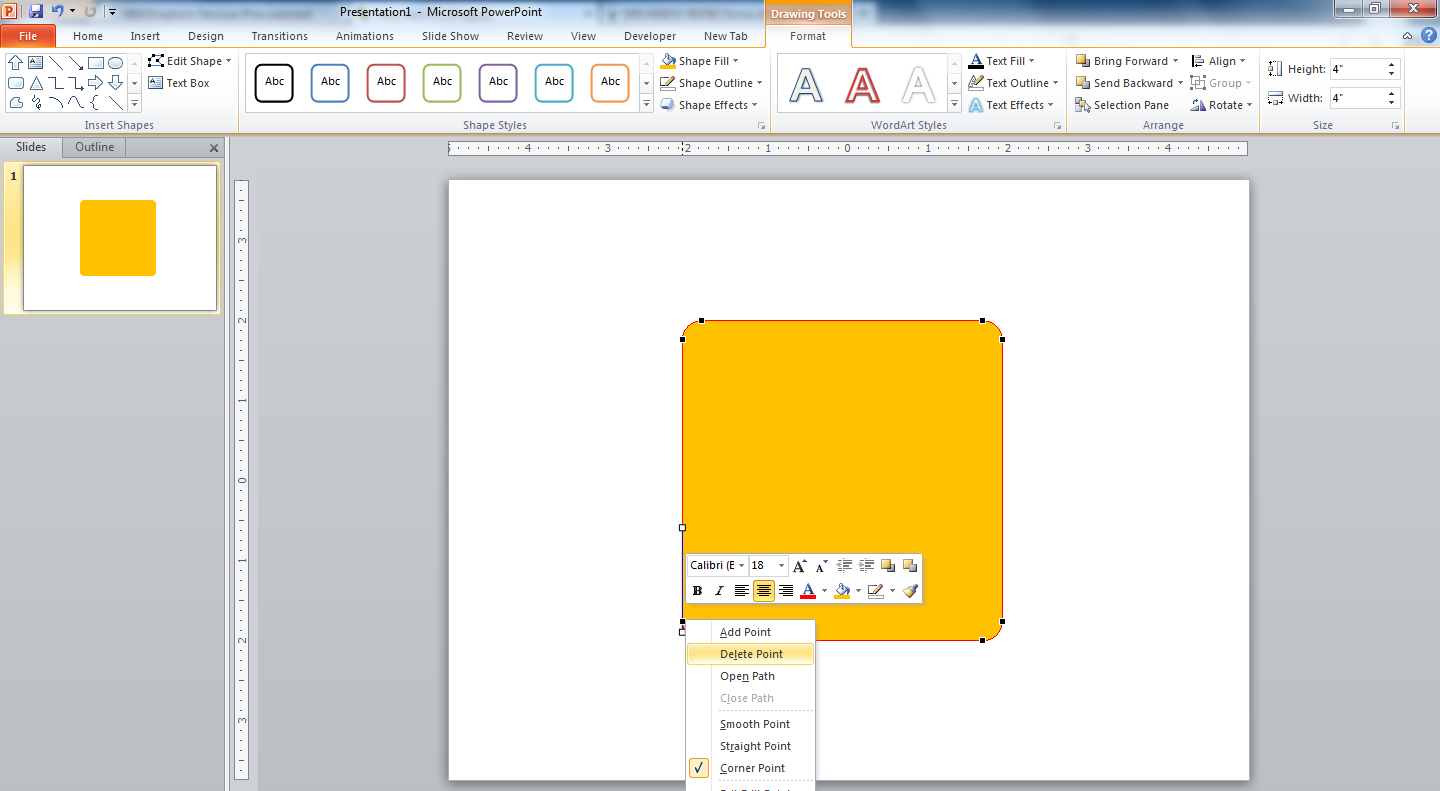Pick the Scribble shape tool
This screenshot has width=1440, height=791.
click(x=36, y=103)
